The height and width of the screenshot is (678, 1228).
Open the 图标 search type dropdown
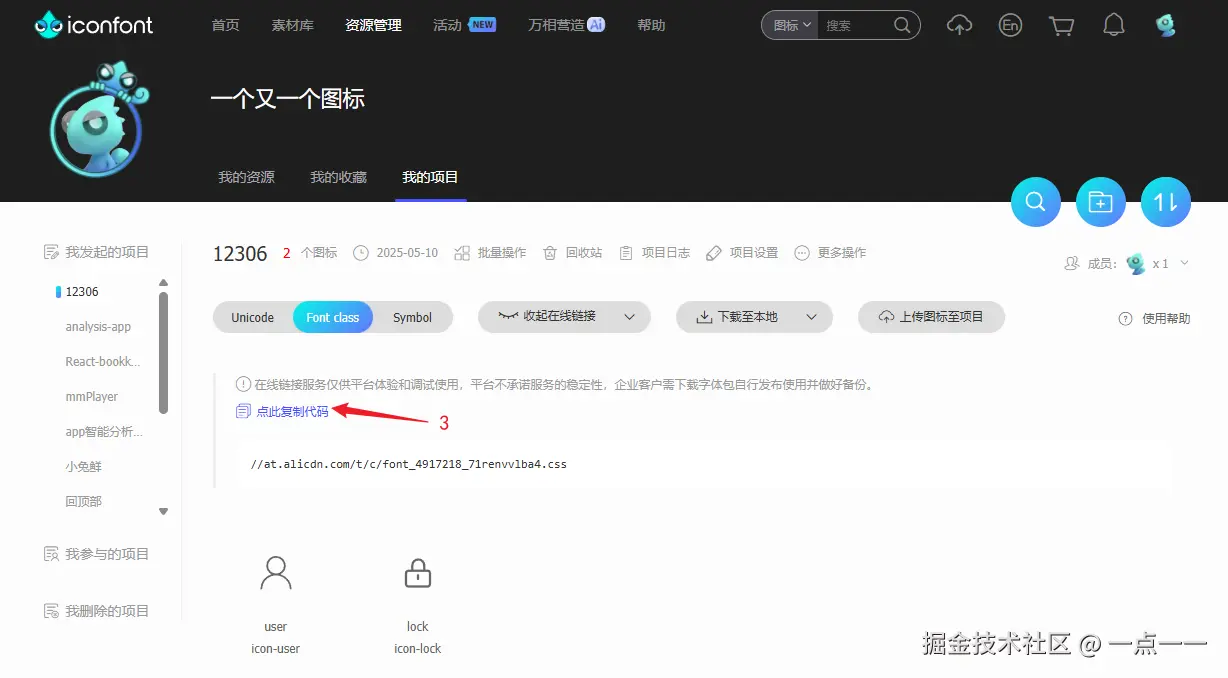[x=790, y=25]
